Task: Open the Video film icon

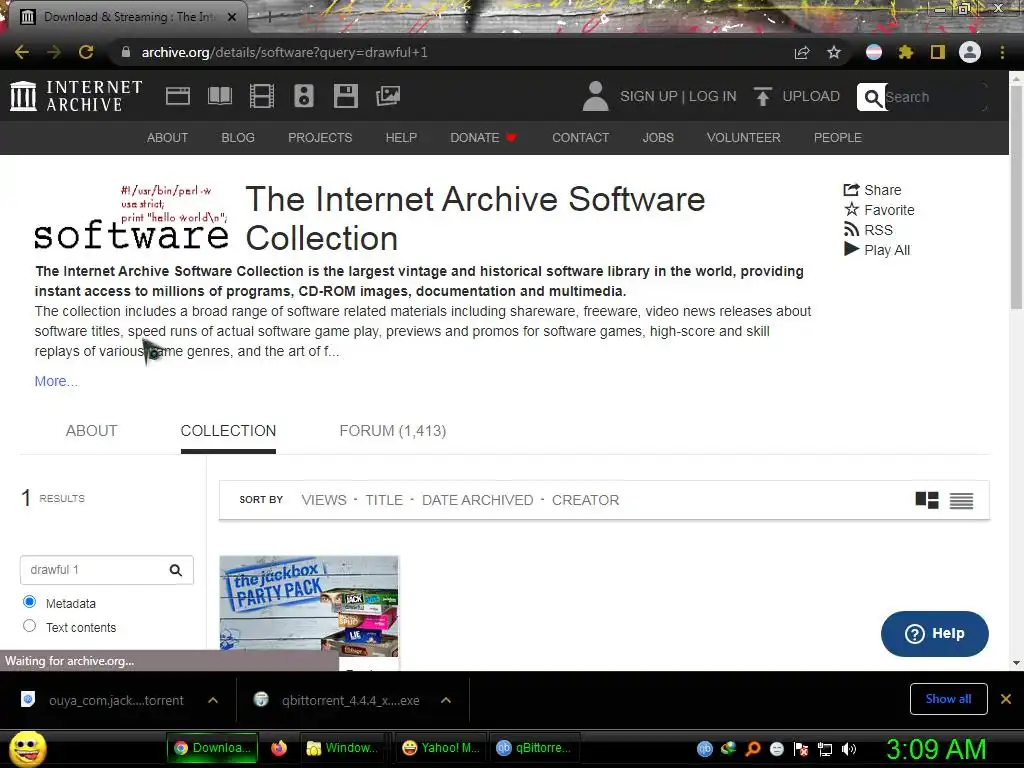Action: (x=261, y=96)
